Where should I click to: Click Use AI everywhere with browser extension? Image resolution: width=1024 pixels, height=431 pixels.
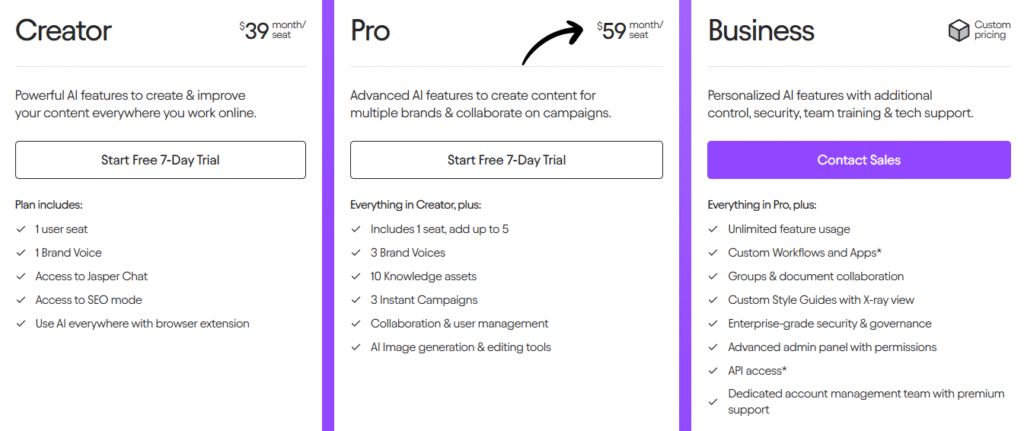142,323
